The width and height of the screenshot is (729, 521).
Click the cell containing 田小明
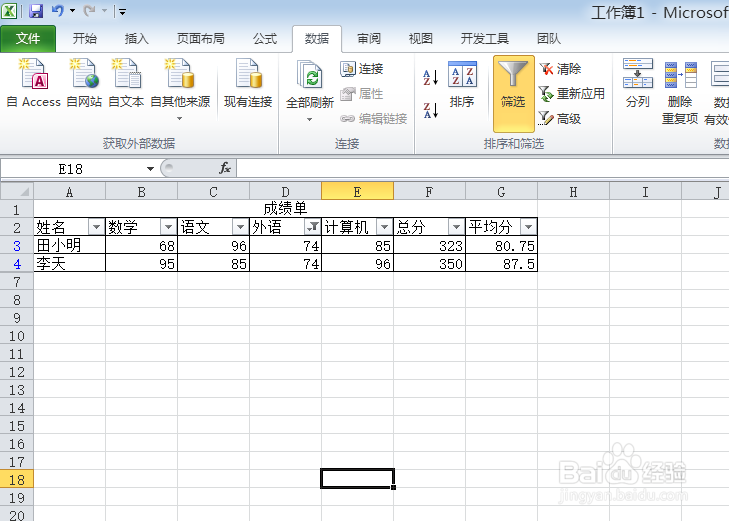click(69, 245)
